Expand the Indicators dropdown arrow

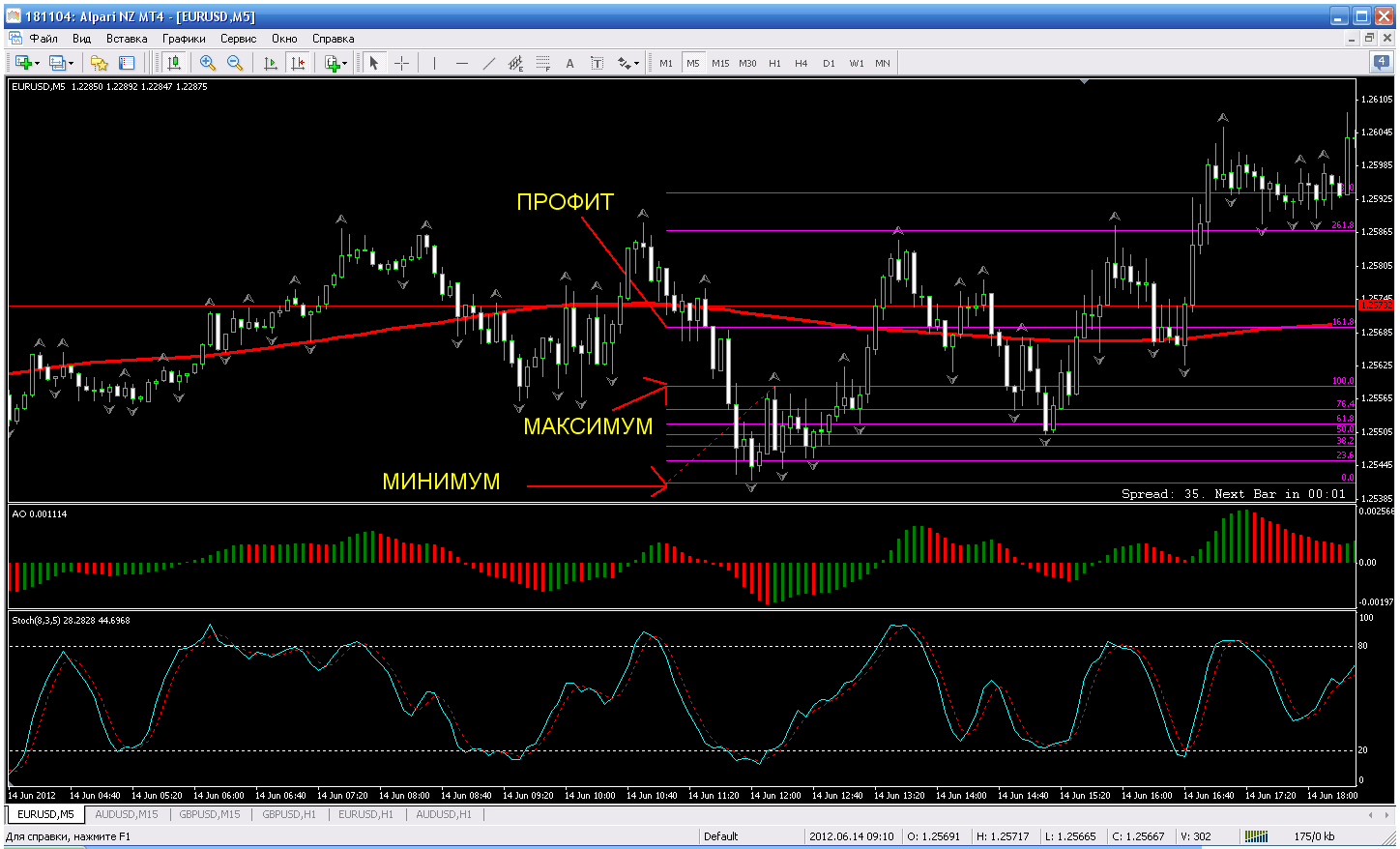click(345, 64)
